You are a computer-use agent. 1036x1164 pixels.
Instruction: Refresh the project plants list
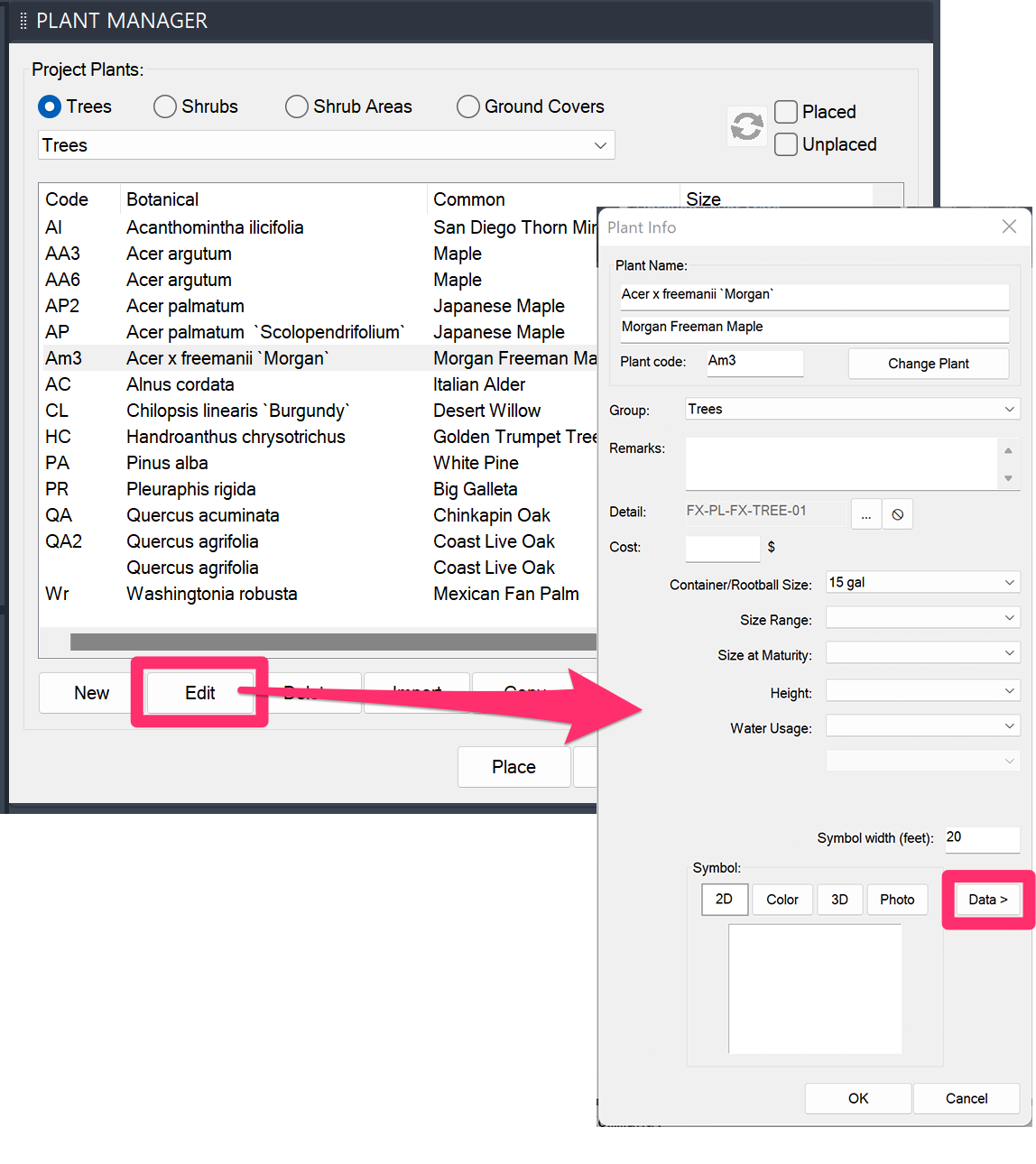coord(746,126)
